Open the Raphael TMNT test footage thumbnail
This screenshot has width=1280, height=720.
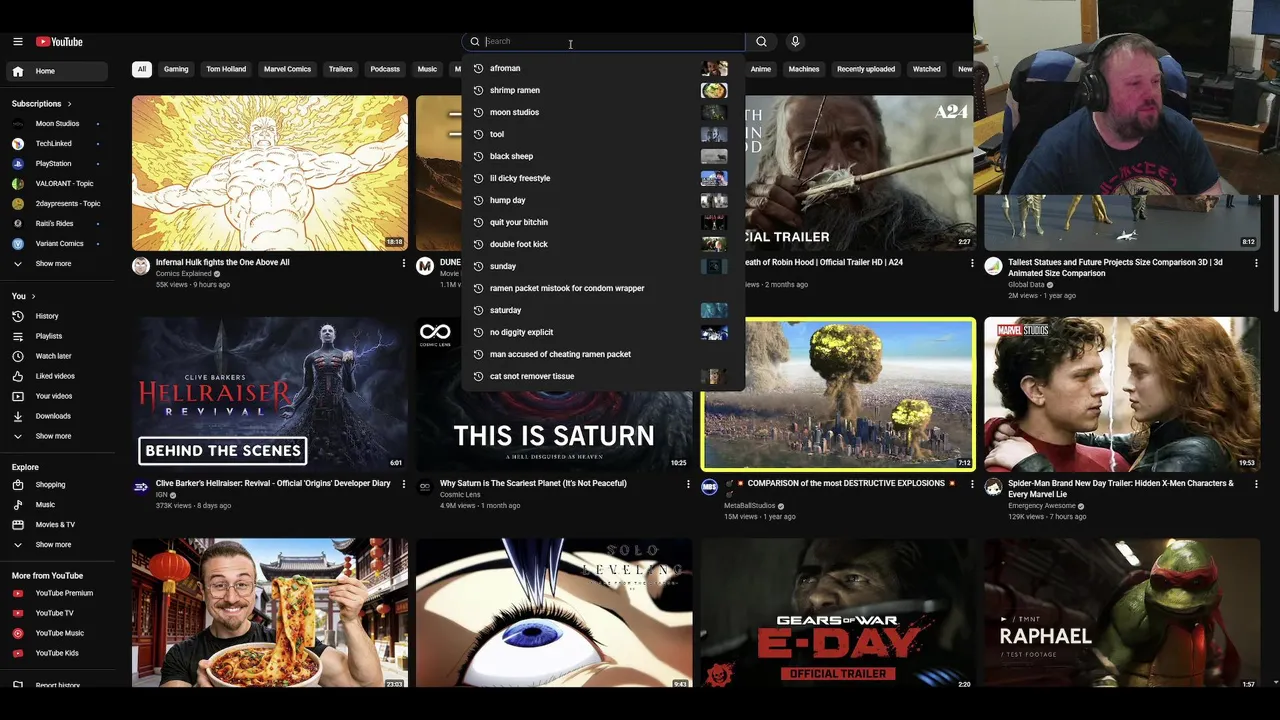point(1122,614)
